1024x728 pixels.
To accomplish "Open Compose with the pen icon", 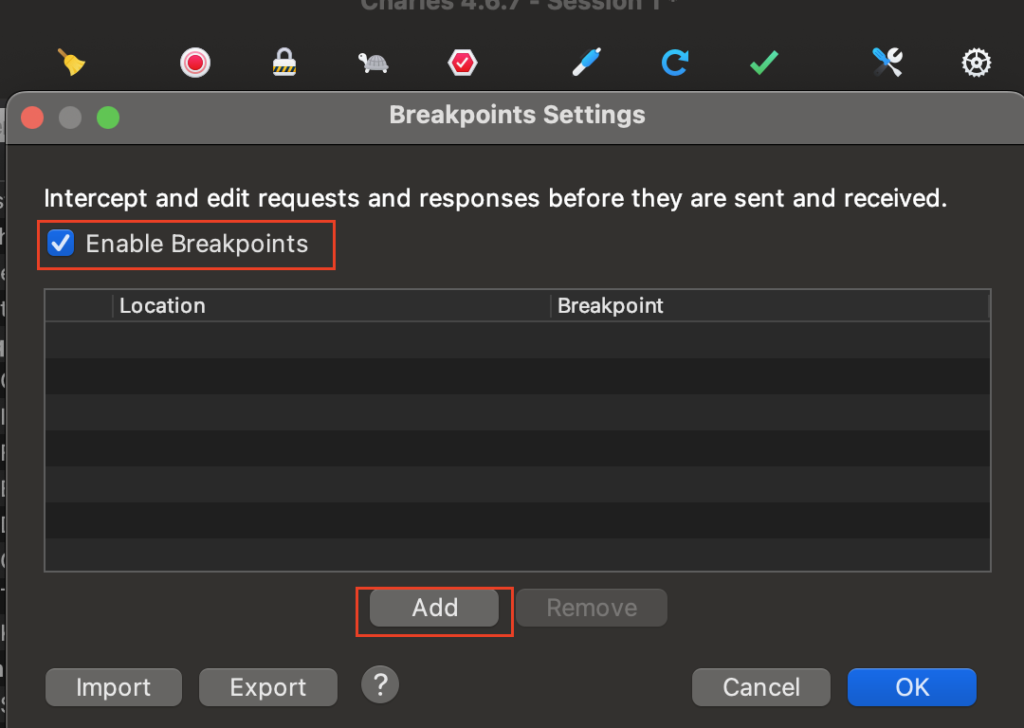I will (x=586, y=63).
